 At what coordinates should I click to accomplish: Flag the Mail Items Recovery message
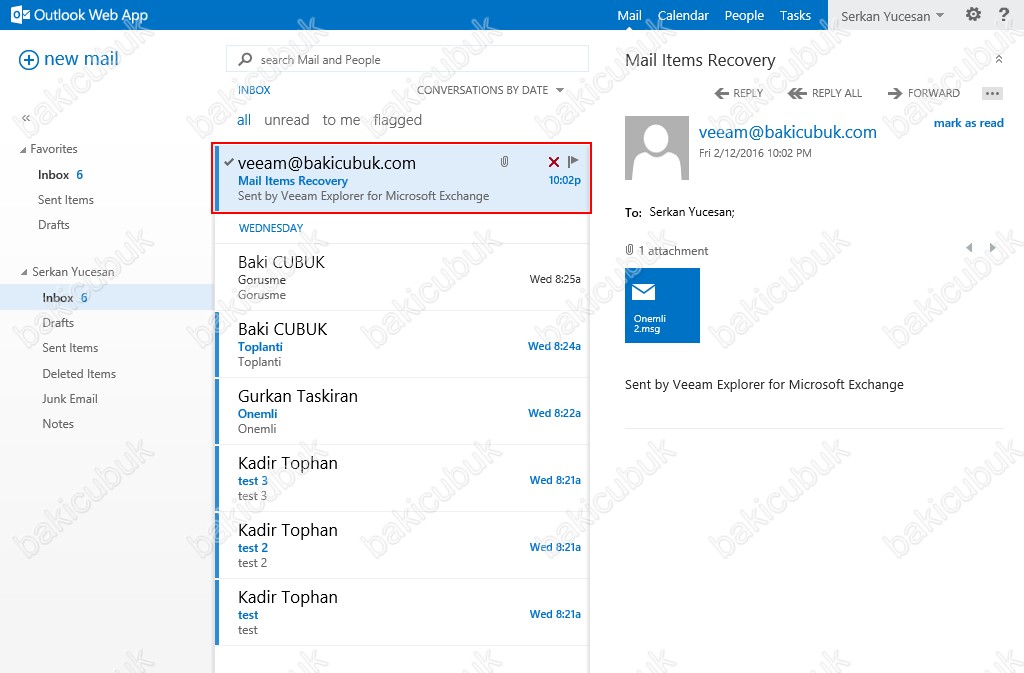(x=573, y=161)
